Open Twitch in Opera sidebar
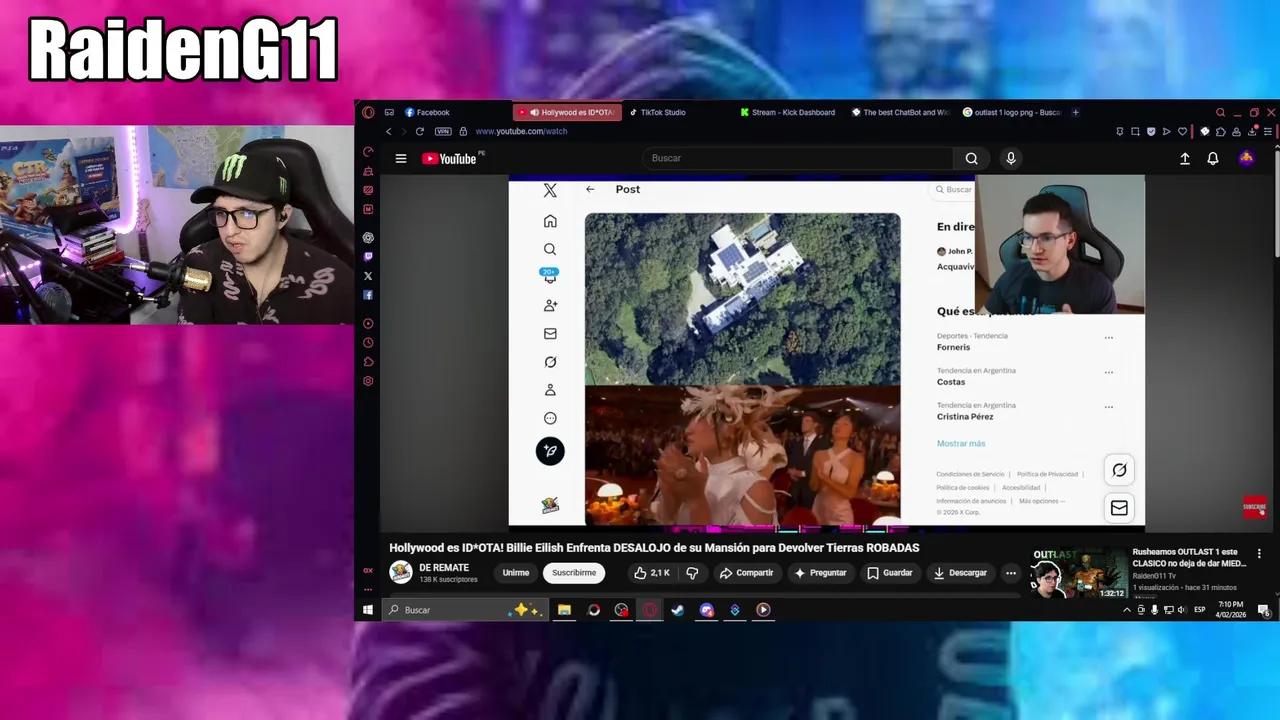This screenshot has width=1280, height=720. (x=368, y=256)
